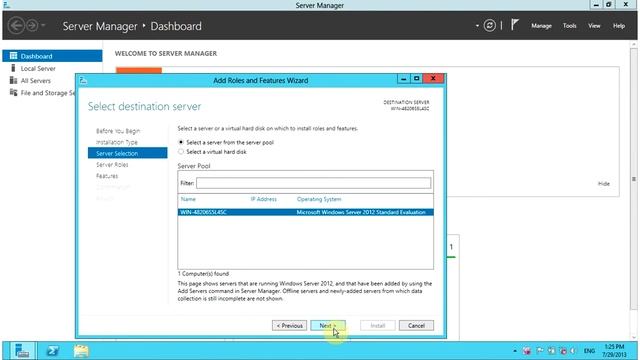
Task: Select the WIN-4820655L45C server row
Action: click(x=305, y=212)
